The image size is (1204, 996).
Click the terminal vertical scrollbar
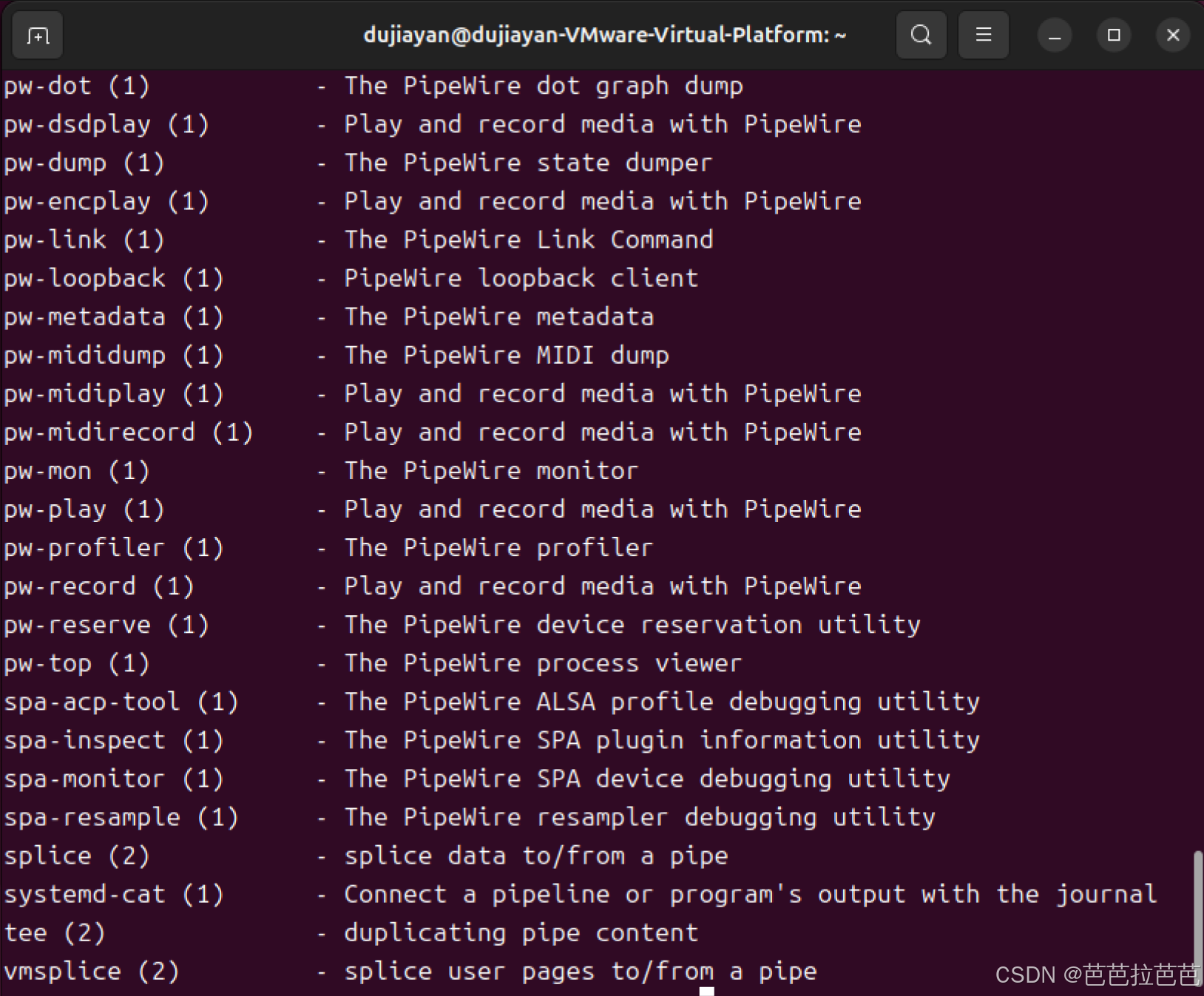coord(1197,918)
